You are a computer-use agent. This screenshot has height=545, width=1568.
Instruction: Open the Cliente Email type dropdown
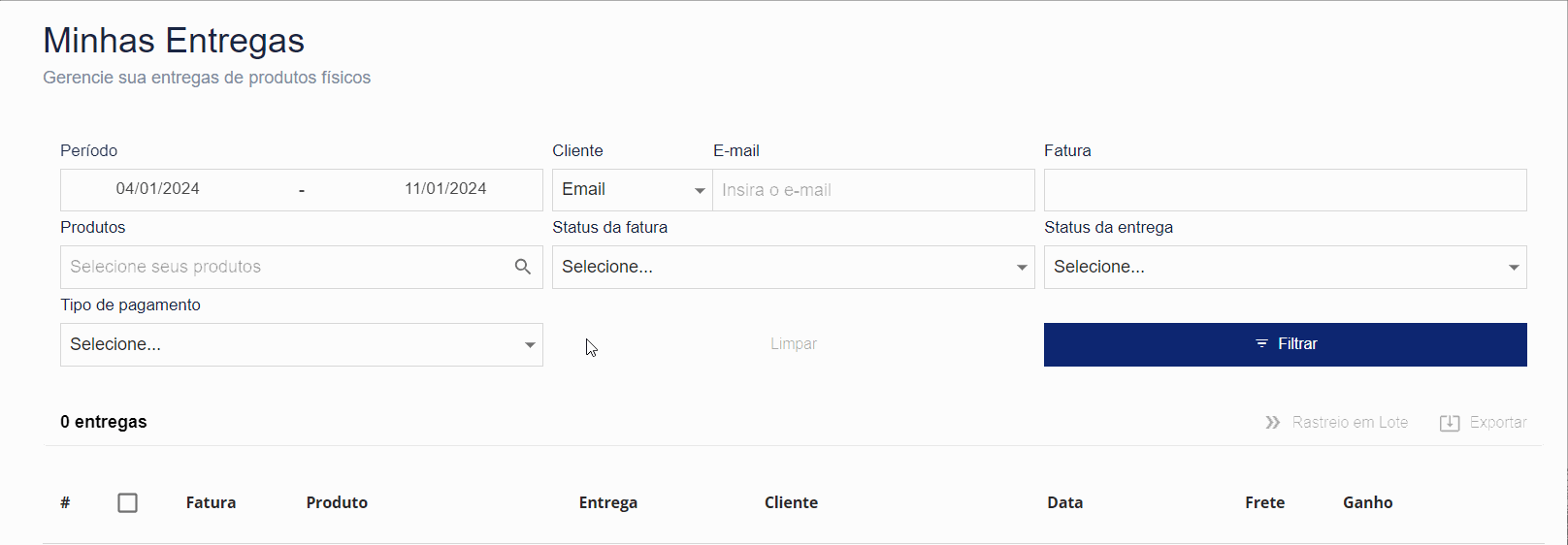coord(633,190)
